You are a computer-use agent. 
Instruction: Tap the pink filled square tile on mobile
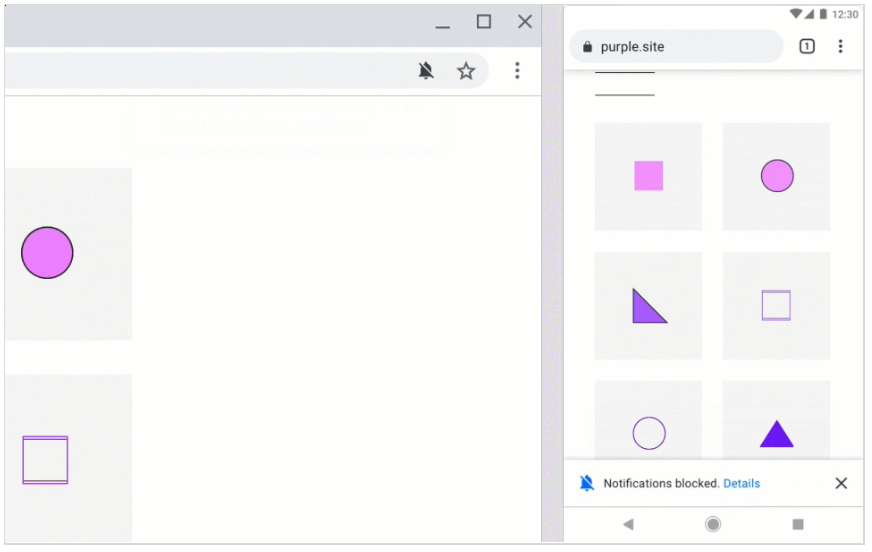(648, 176)
